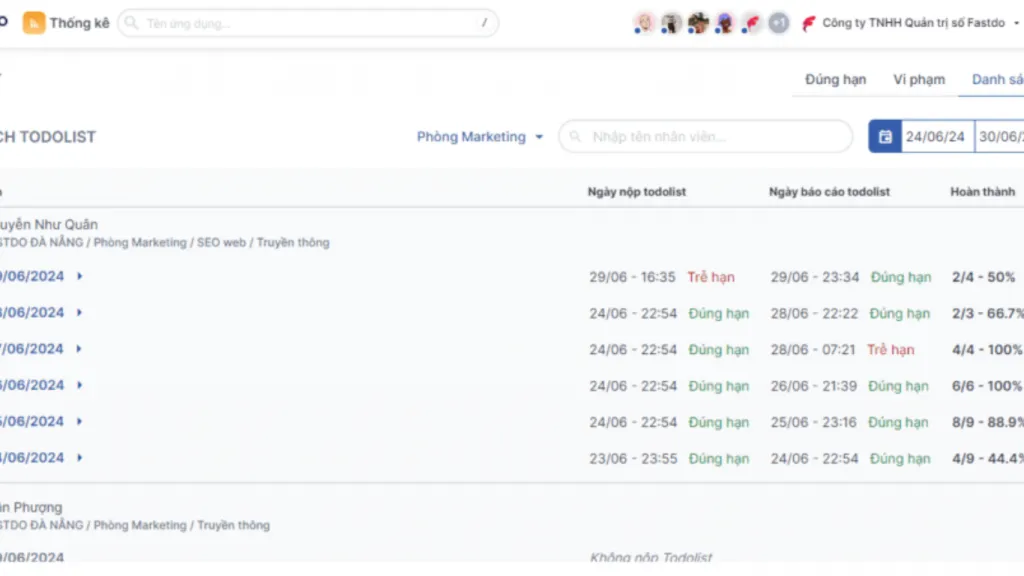1024x576 pixels.
Task: Click the red Fastdo avatar beside +1
Action: click(752, 23)
